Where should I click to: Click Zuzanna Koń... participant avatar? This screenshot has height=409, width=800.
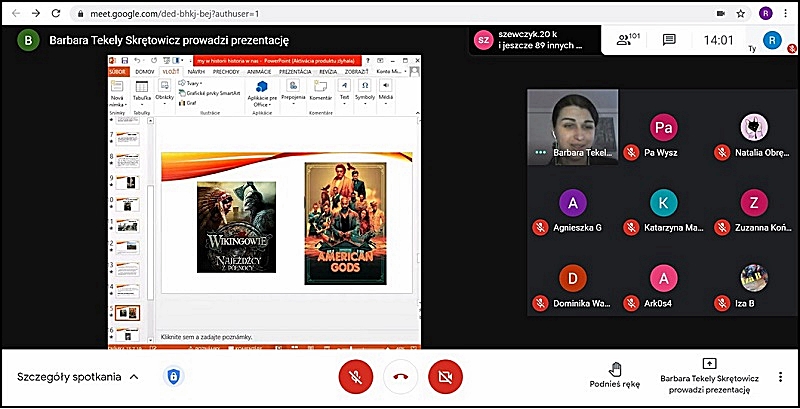point(754,203)
